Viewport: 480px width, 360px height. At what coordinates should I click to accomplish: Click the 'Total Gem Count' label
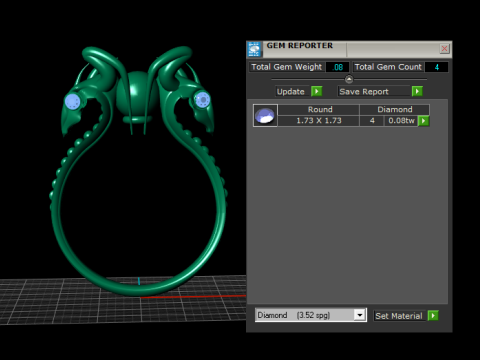tap(388, 67)
